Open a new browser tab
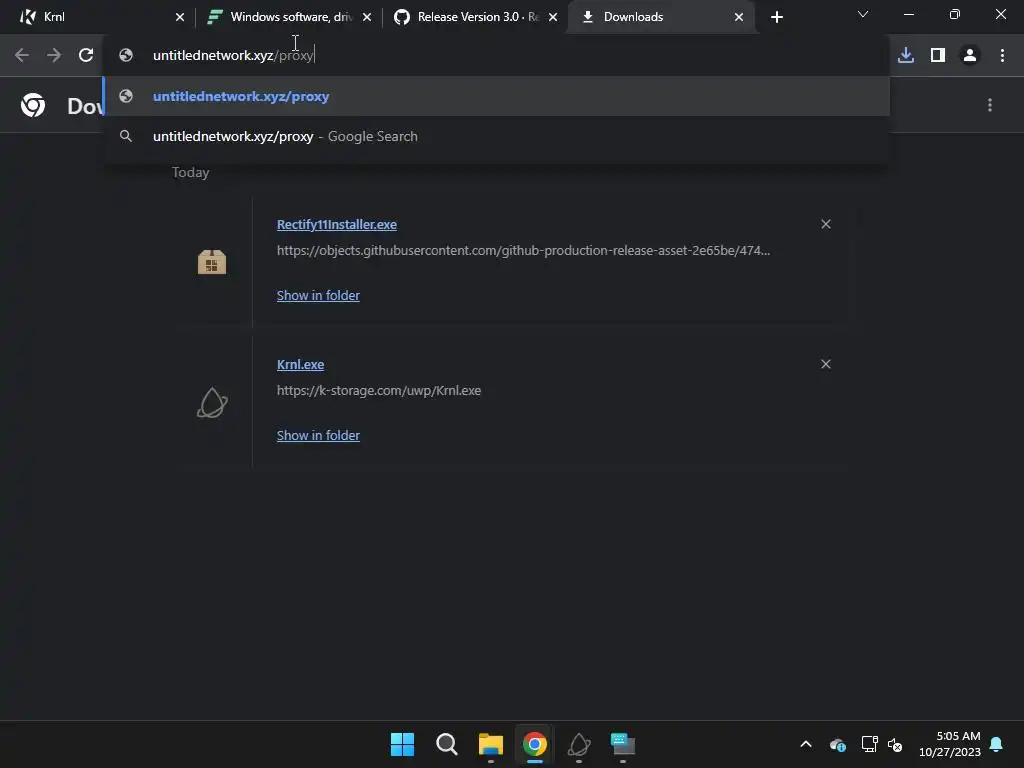The width and height of the screenshot is (1024, 768). coord(776,17)
